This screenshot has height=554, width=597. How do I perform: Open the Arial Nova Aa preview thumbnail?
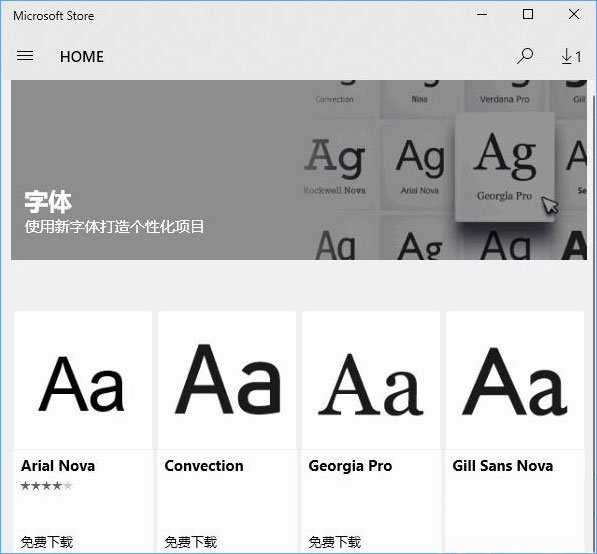point(83,380)
